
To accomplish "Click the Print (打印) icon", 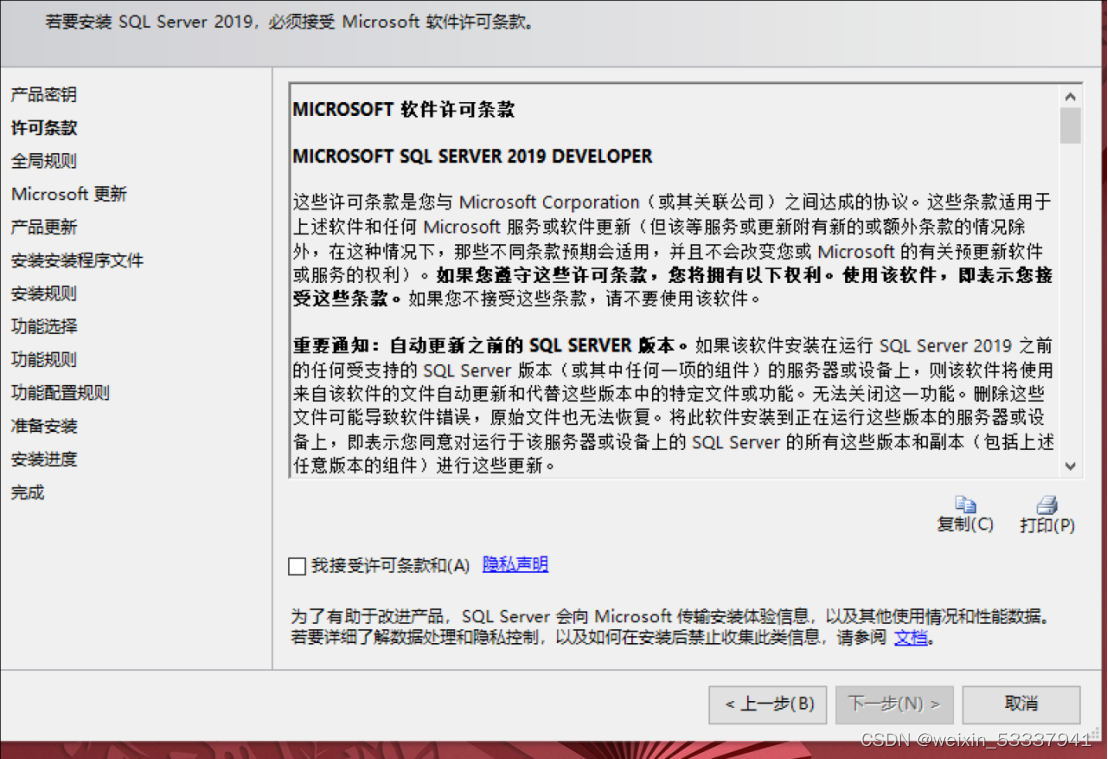I will click(x=1047, y=504).
